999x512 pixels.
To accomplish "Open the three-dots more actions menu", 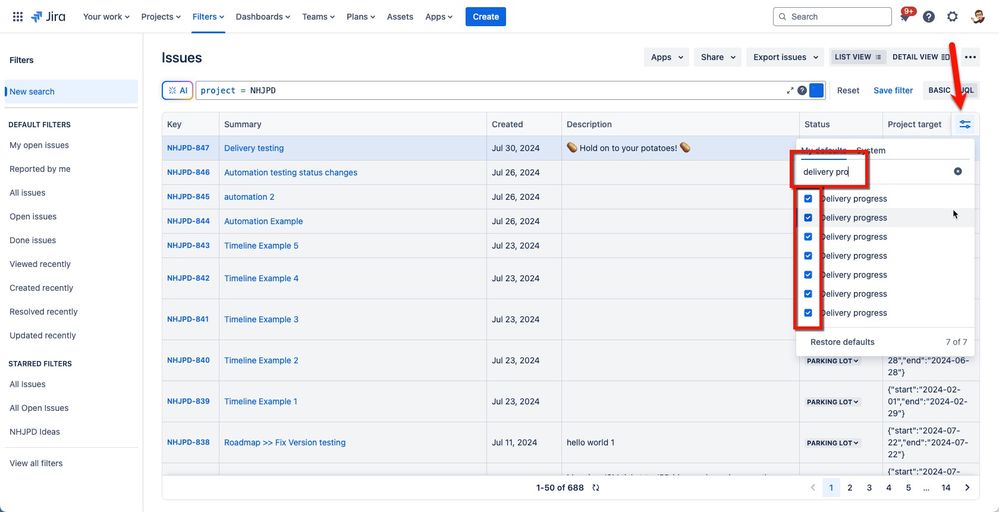I will click(970, 57).
